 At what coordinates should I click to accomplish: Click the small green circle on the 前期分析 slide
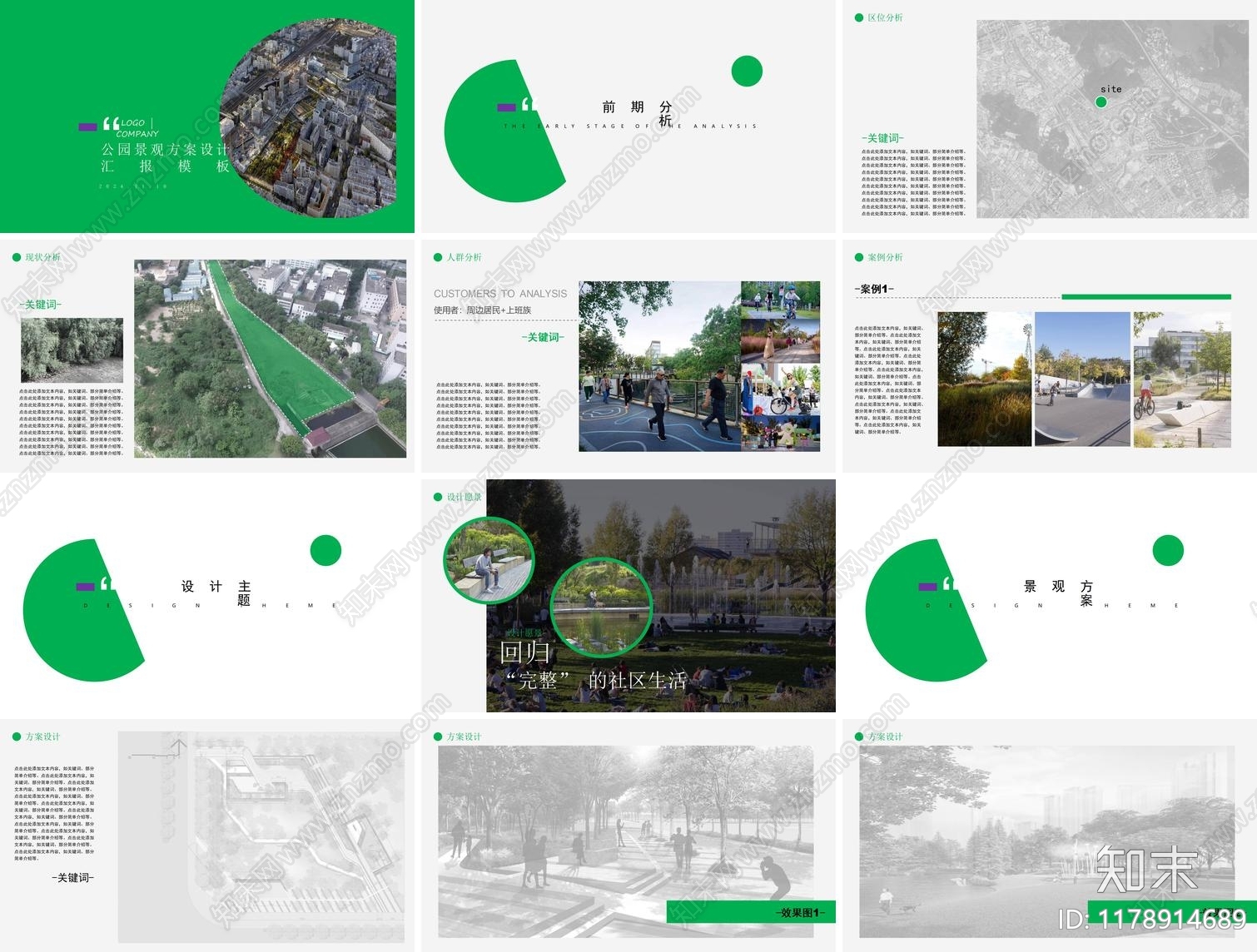(747, 72)
